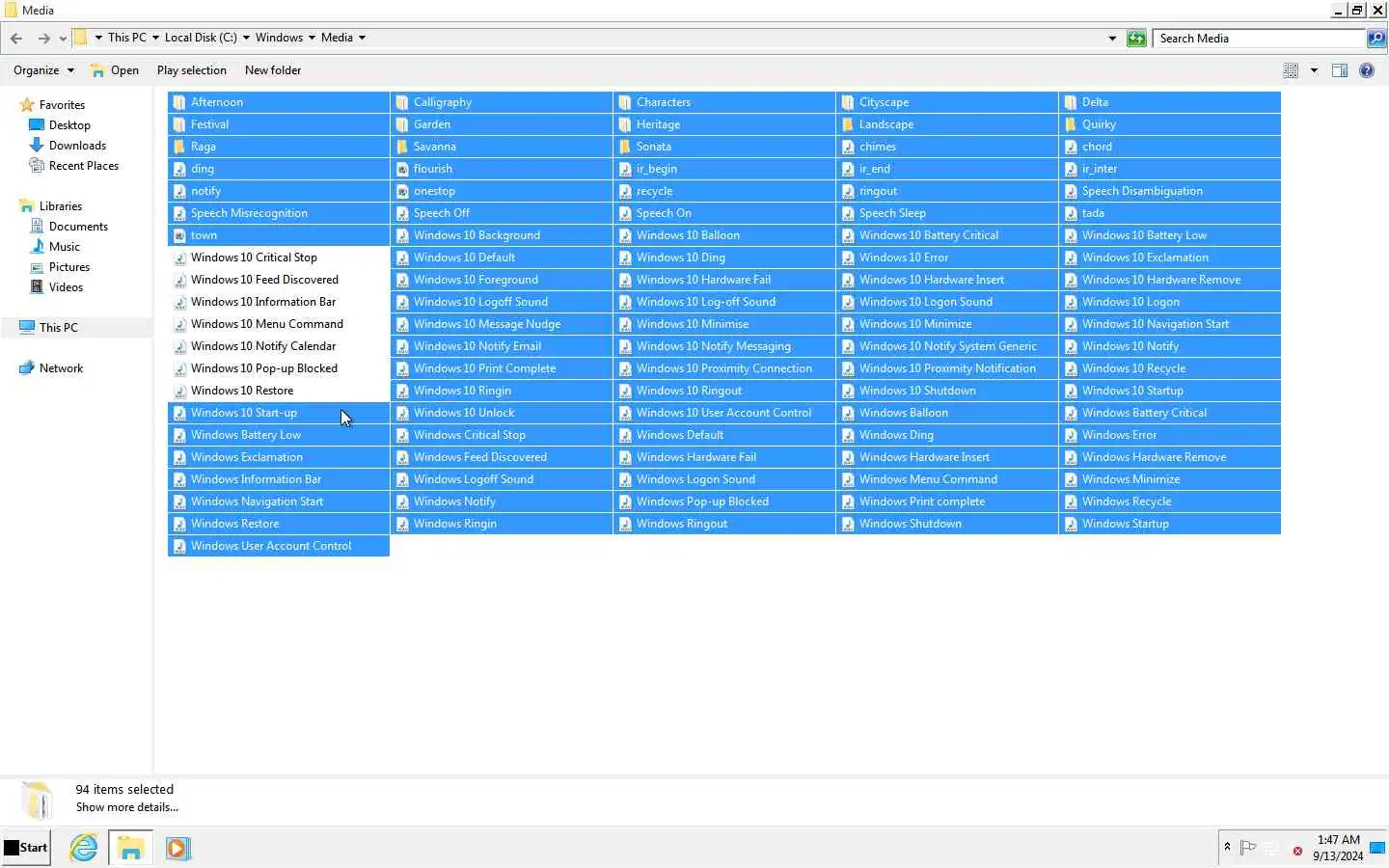Toggle the preview pane icon

1340,70
